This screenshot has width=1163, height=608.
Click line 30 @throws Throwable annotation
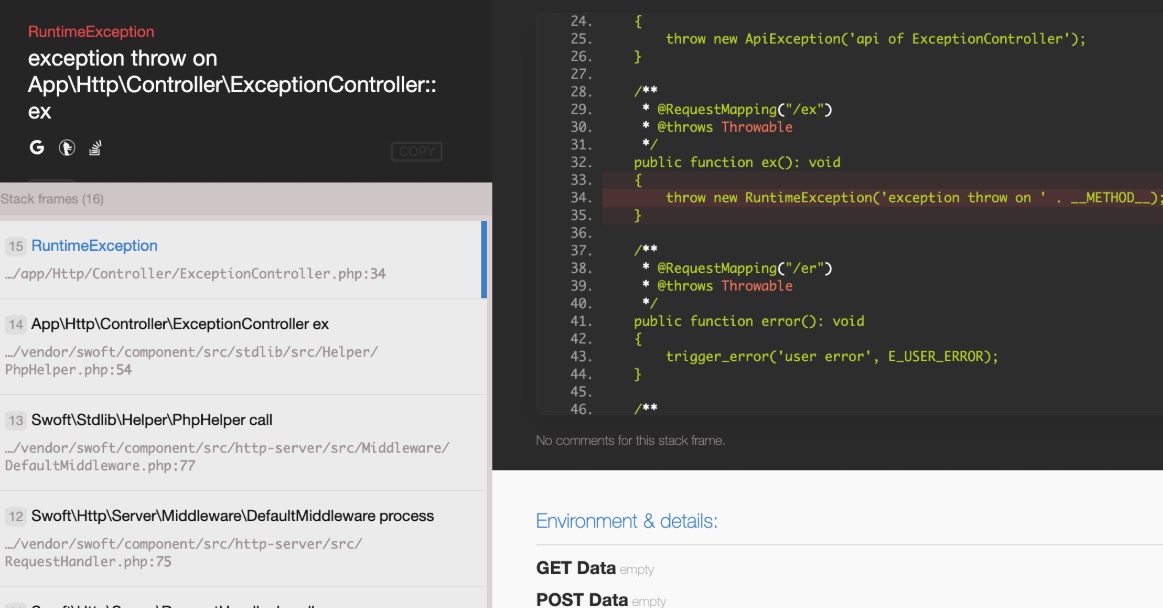(717, 127)
